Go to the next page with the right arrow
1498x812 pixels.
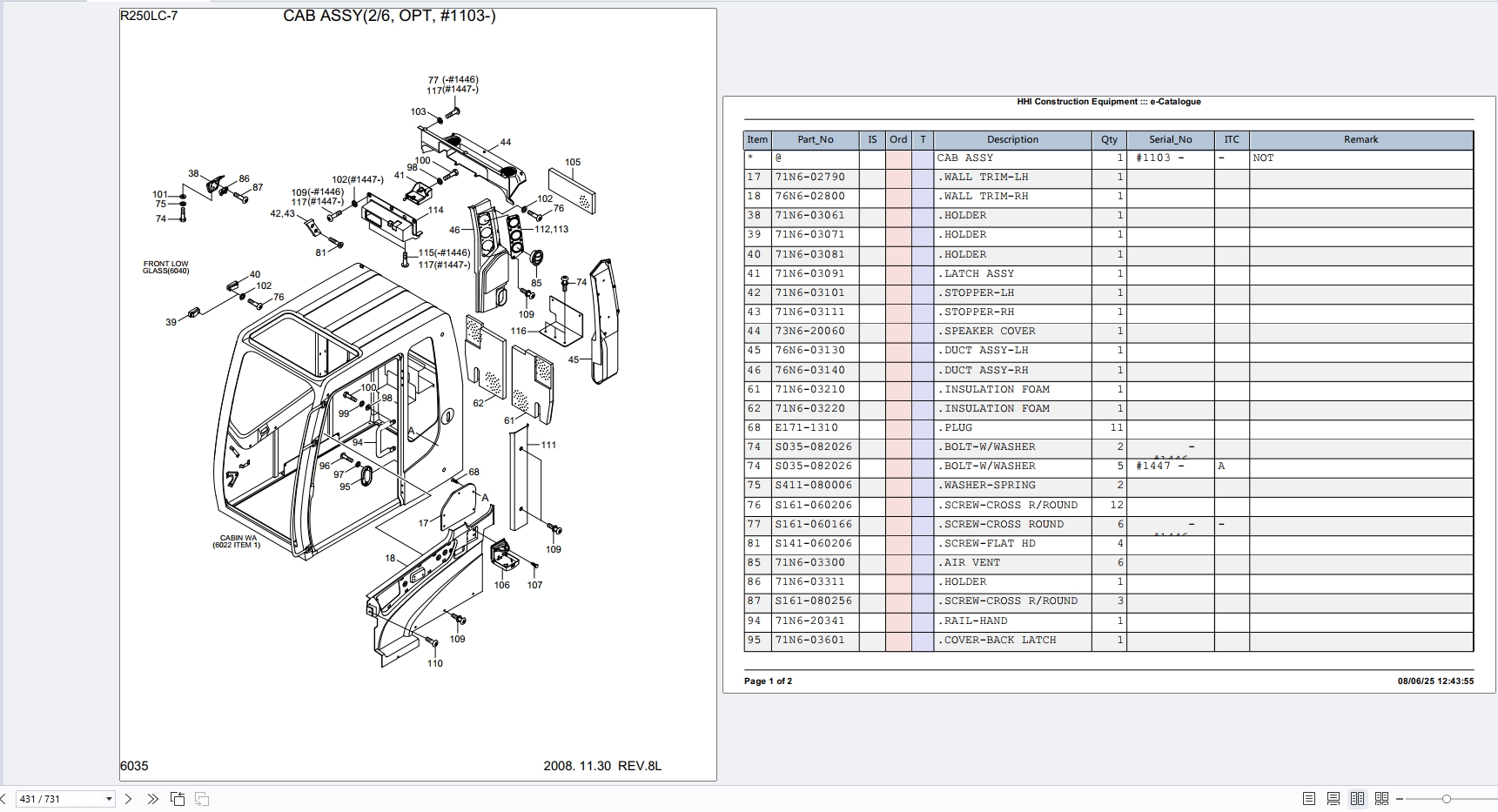tap(129, 799)
